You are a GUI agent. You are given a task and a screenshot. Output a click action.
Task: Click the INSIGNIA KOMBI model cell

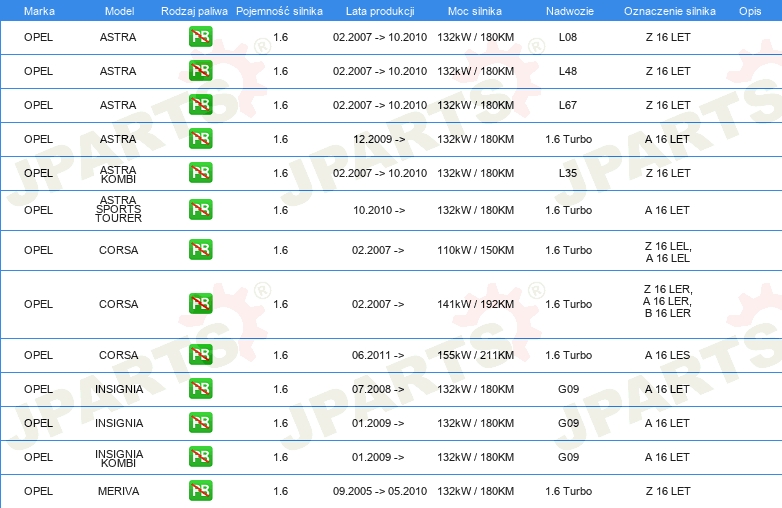point(119,458)
